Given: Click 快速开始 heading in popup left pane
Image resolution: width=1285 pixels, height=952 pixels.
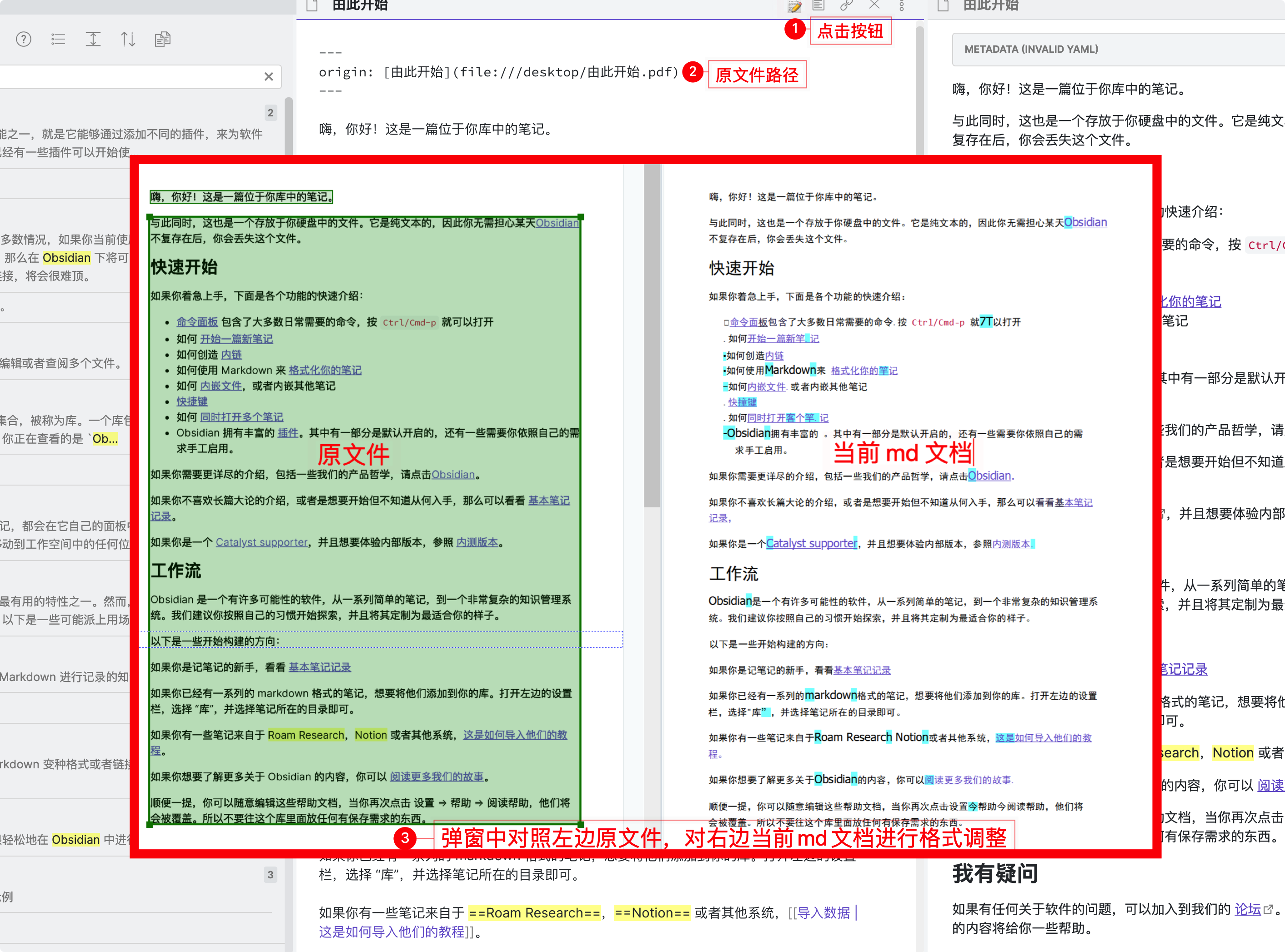Looking at the screenshot, I should (x=184, y=267).
